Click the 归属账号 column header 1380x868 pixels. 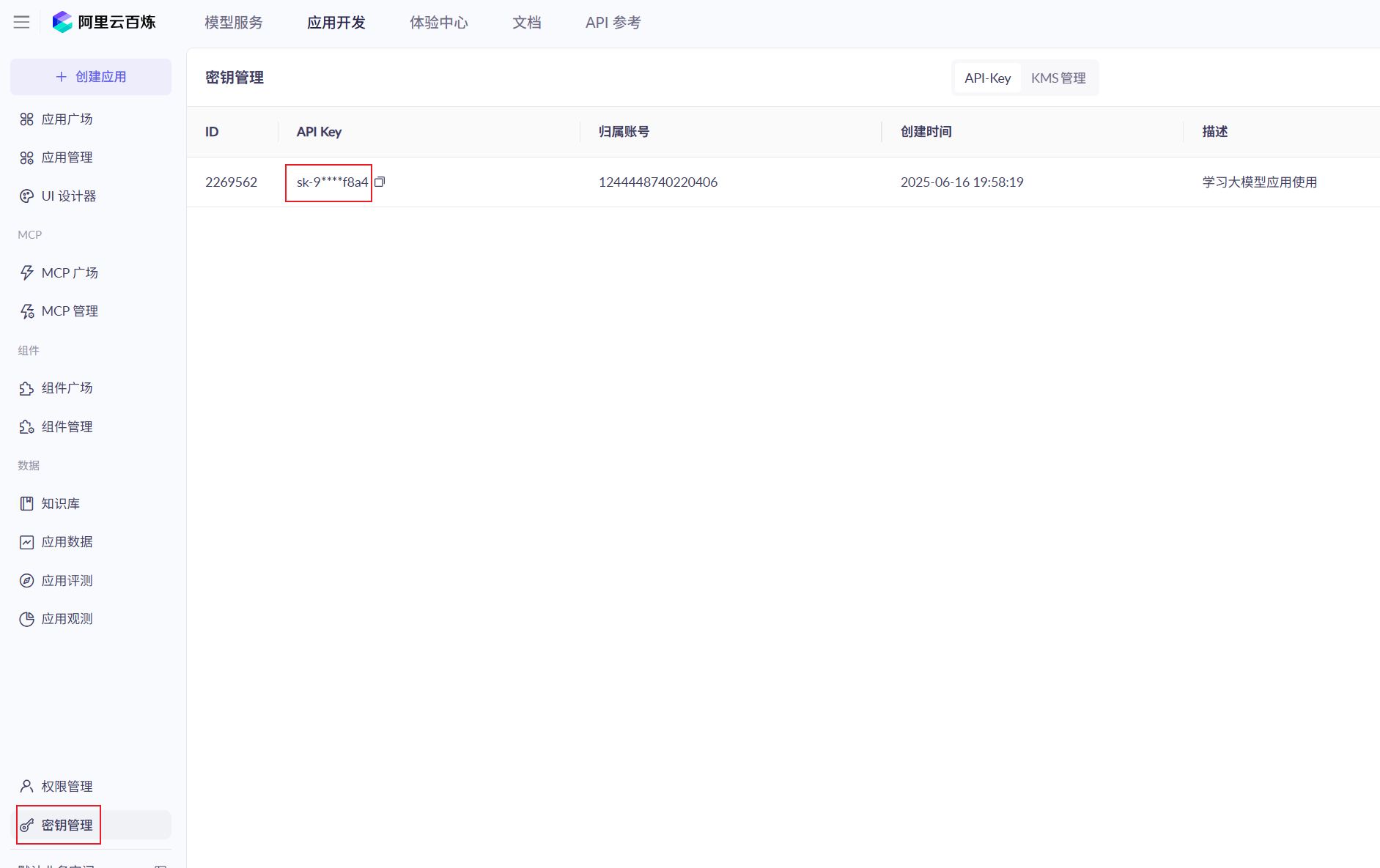click(624, 132)
